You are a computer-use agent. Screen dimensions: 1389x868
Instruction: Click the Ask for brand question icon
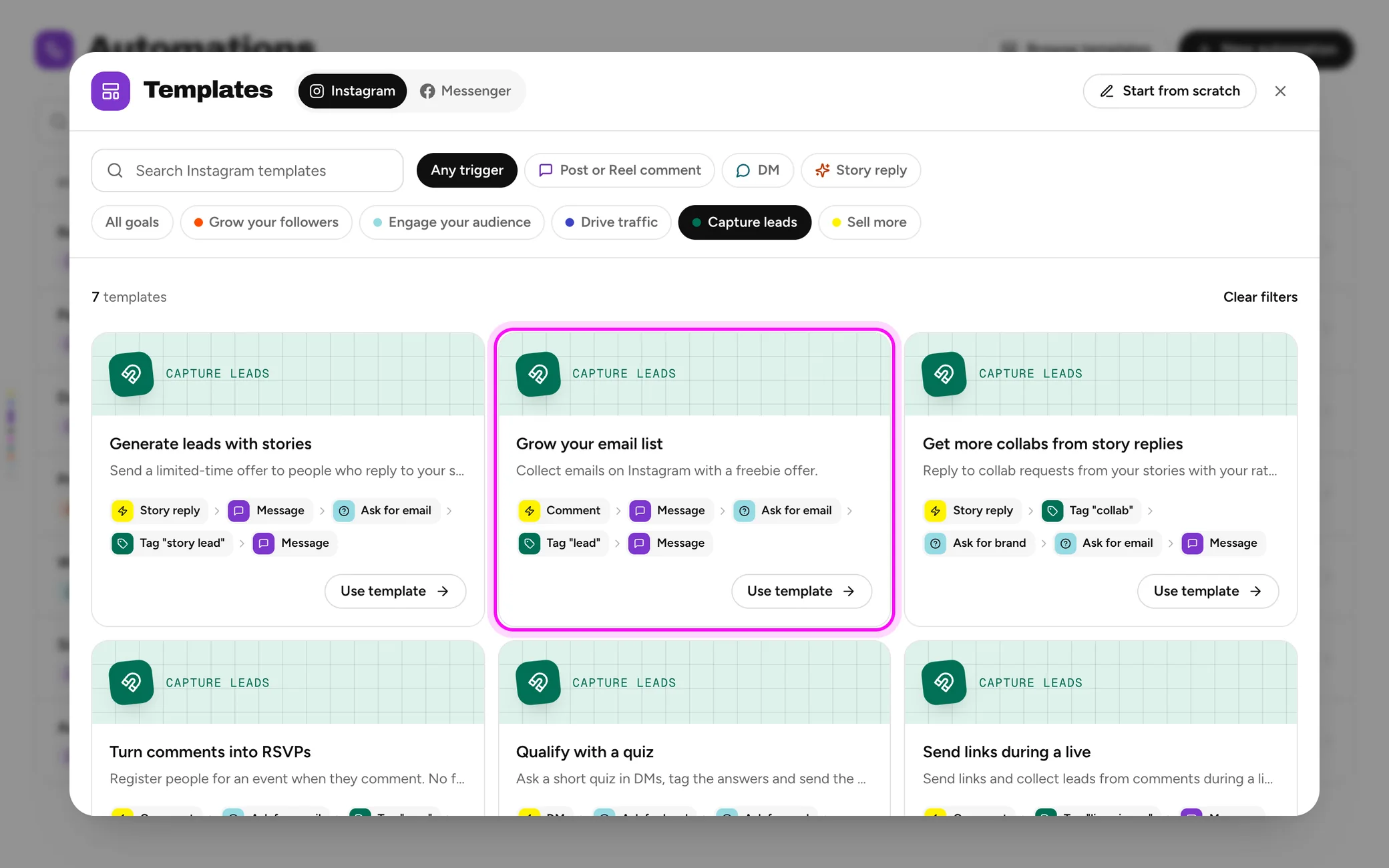point(936,544)
